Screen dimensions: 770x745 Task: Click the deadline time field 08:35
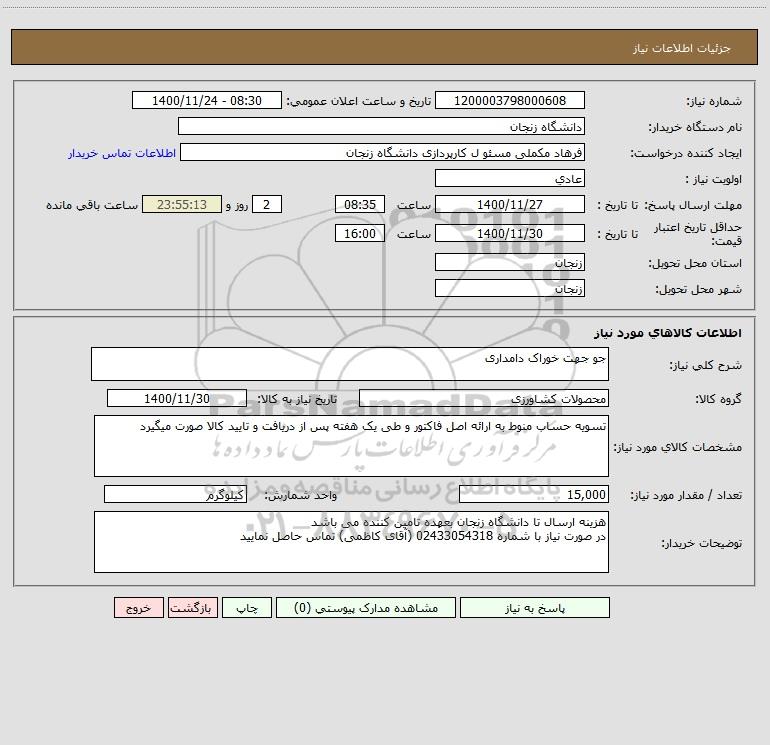click(x=359, y=204)
